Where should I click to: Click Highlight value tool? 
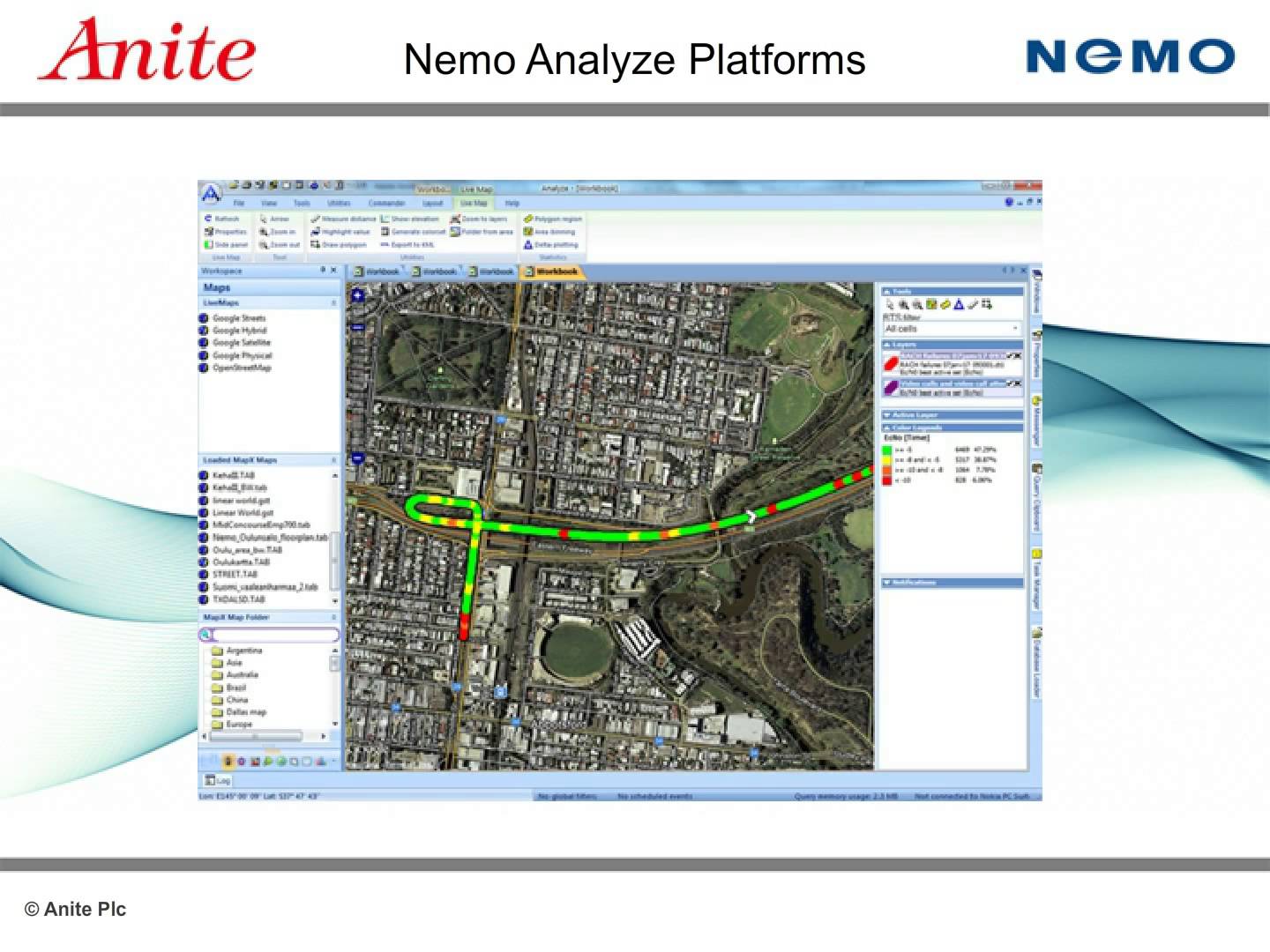coord(340,232)
